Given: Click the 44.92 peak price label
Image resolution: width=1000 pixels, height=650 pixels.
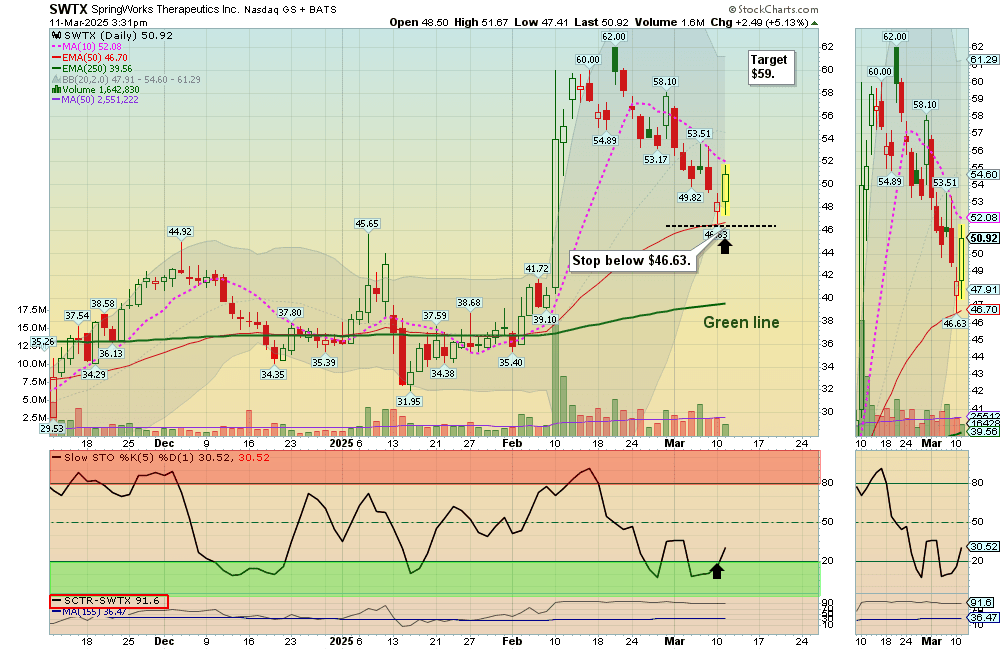Looking at the screenshot, I should point(180,232).
